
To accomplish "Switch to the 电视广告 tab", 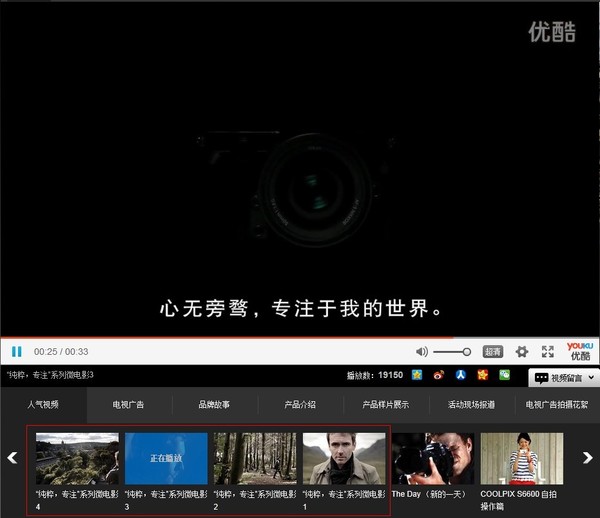I will point(128,405).
